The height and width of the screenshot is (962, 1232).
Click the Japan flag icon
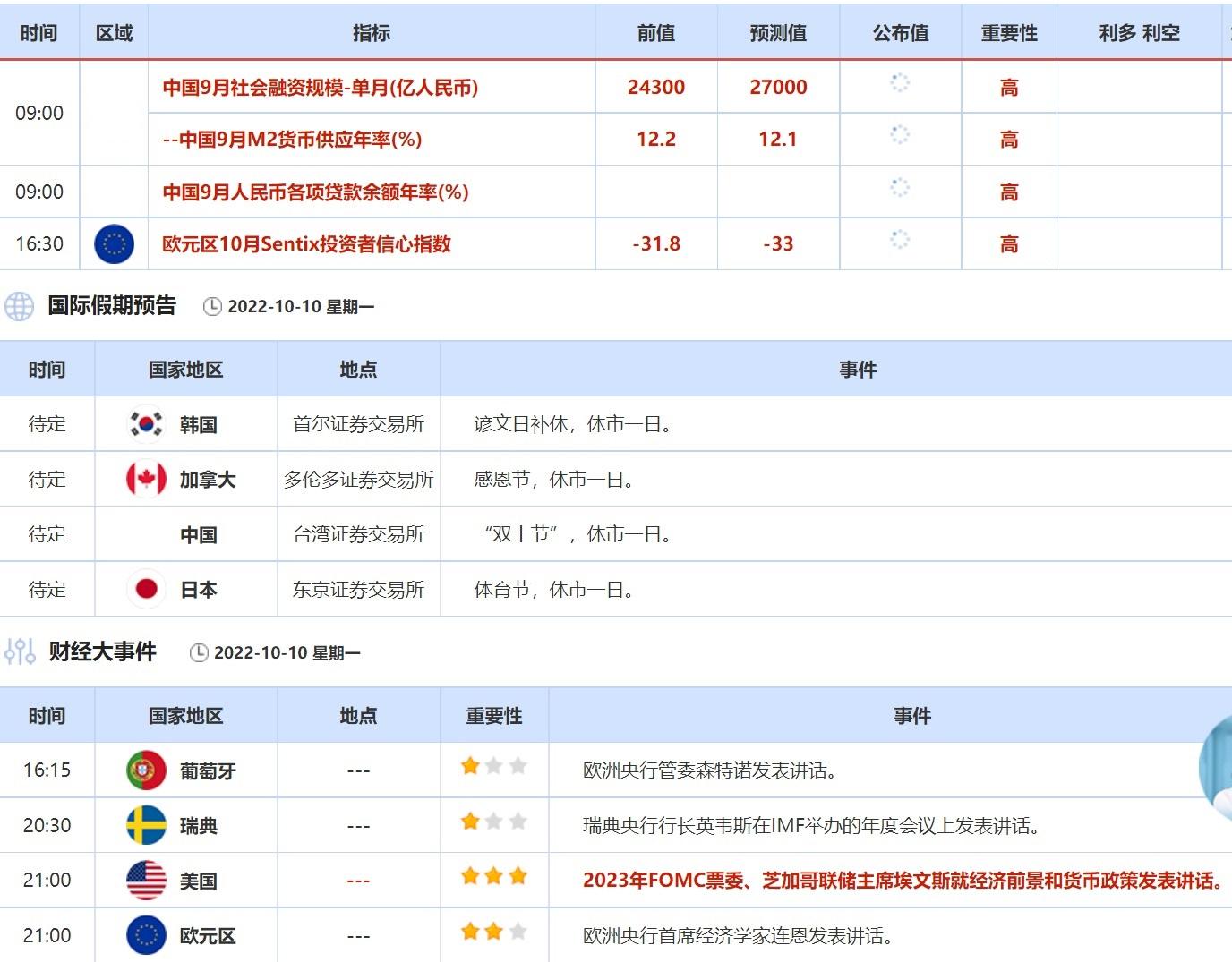pyautogui.click(x=146, y=589)
